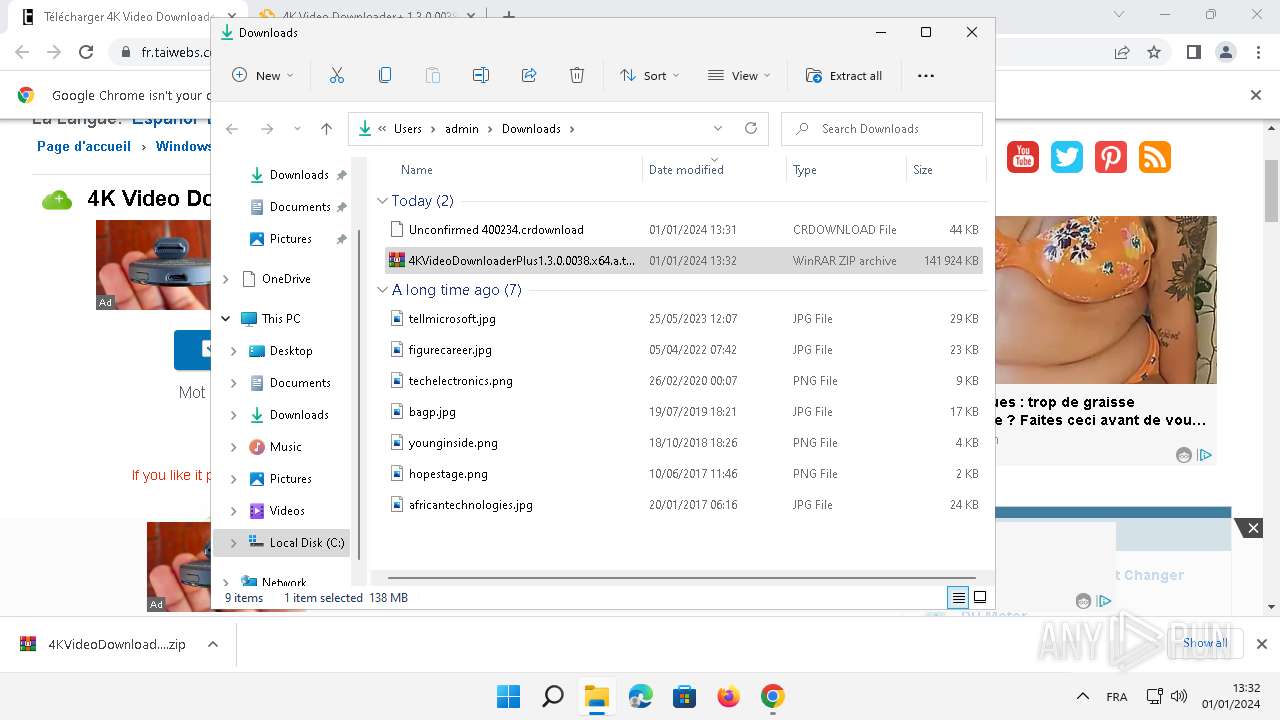
Task: Click the Search Downloads field
Action: (x=882, y=129)
